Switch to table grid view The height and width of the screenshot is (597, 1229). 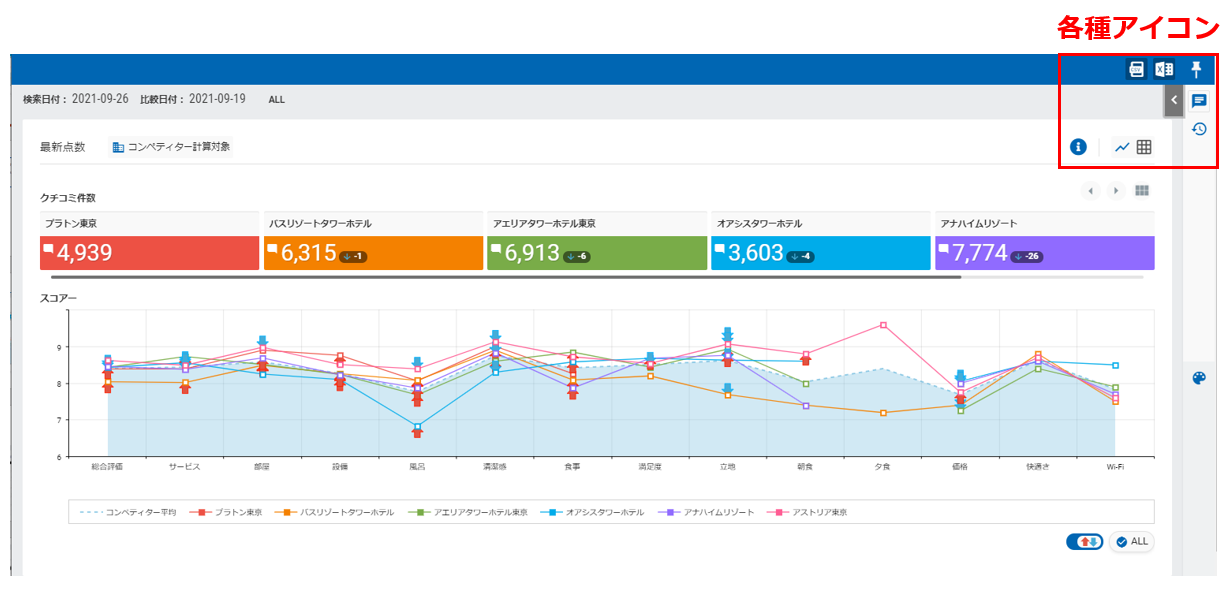point(1144,147)
